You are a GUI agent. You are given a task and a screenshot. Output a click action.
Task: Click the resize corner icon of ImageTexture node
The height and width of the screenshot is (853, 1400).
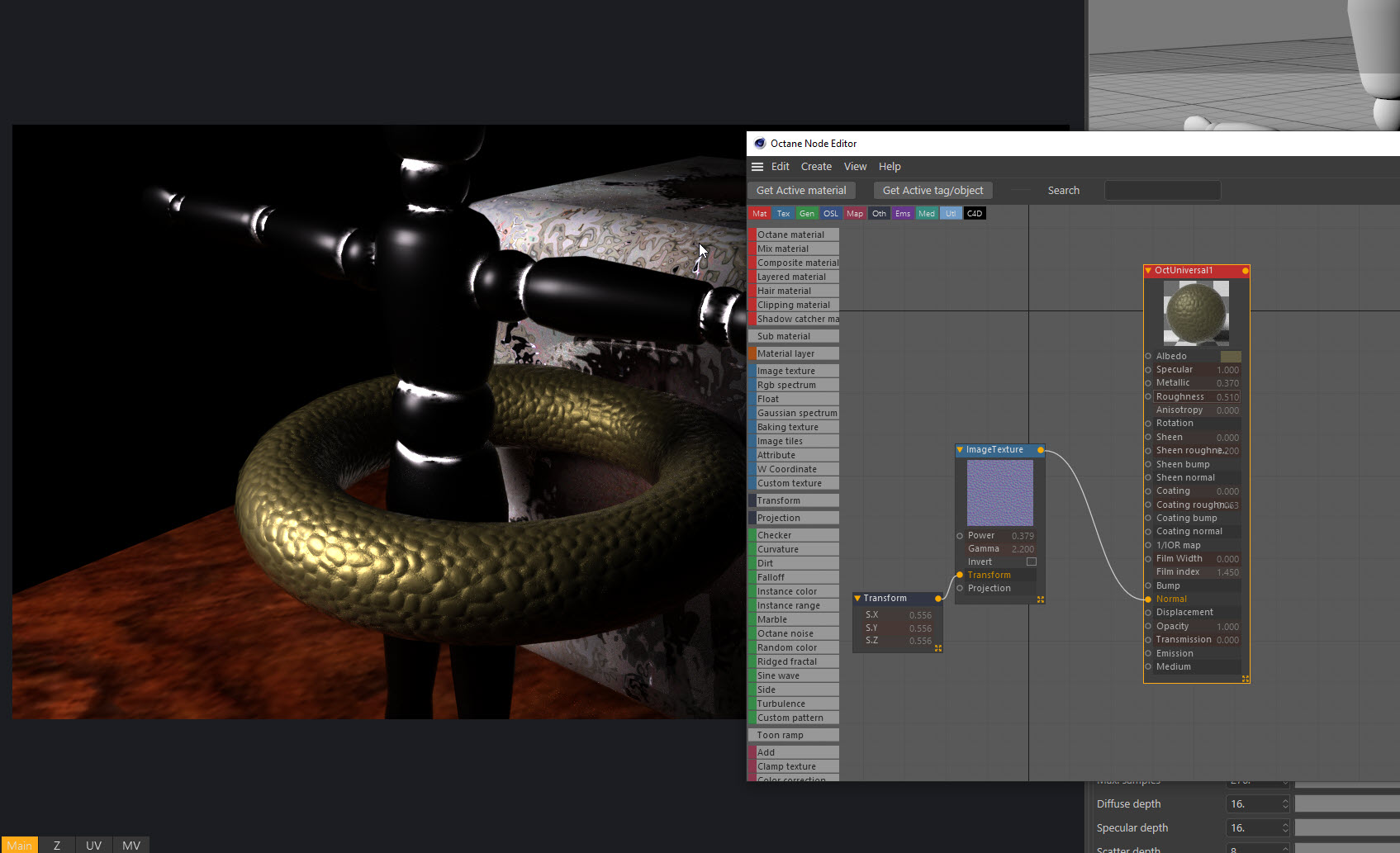1041,599
